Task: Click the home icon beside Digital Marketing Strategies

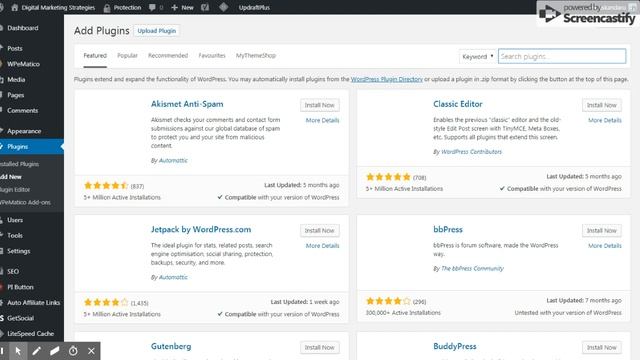Action: tap(15, 7)
